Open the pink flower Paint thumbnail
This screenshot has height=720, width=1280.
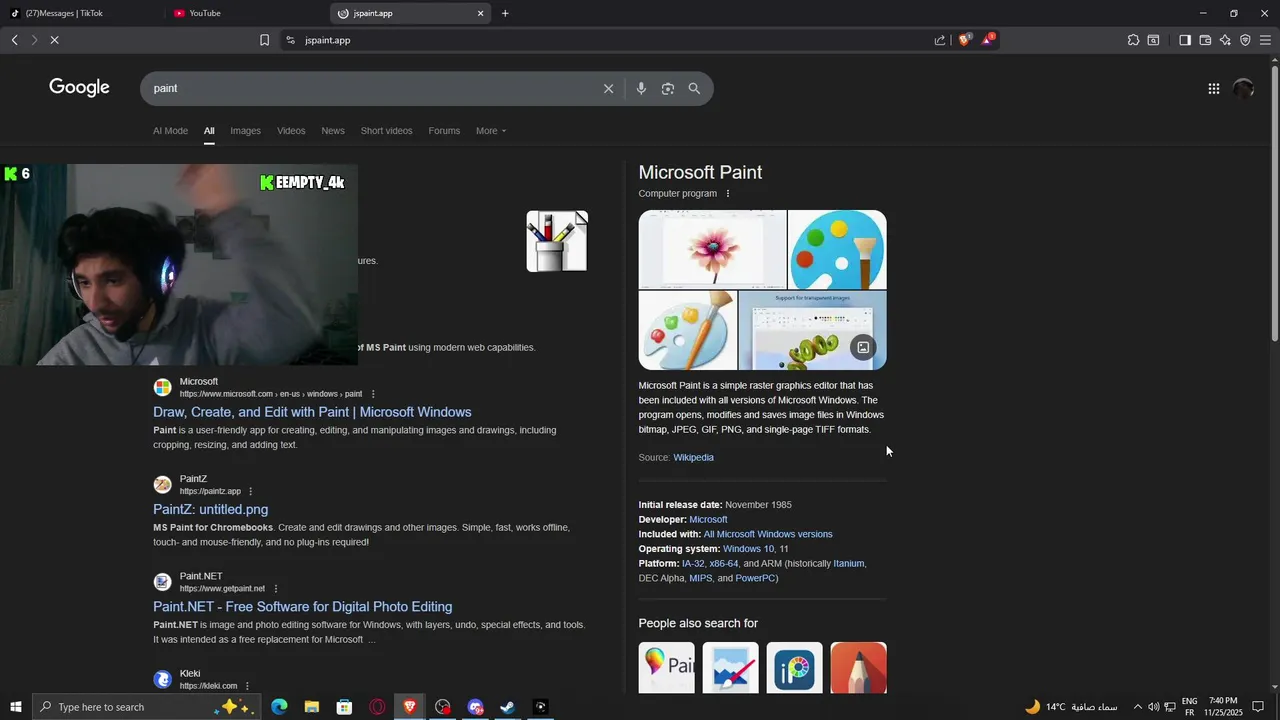712,249
